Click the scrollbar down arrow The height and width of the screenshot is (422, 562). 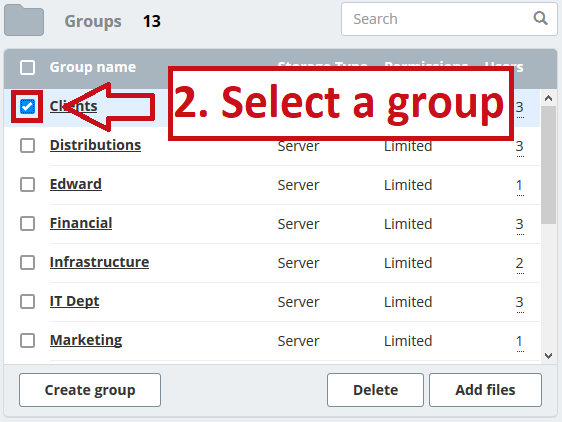548,356
